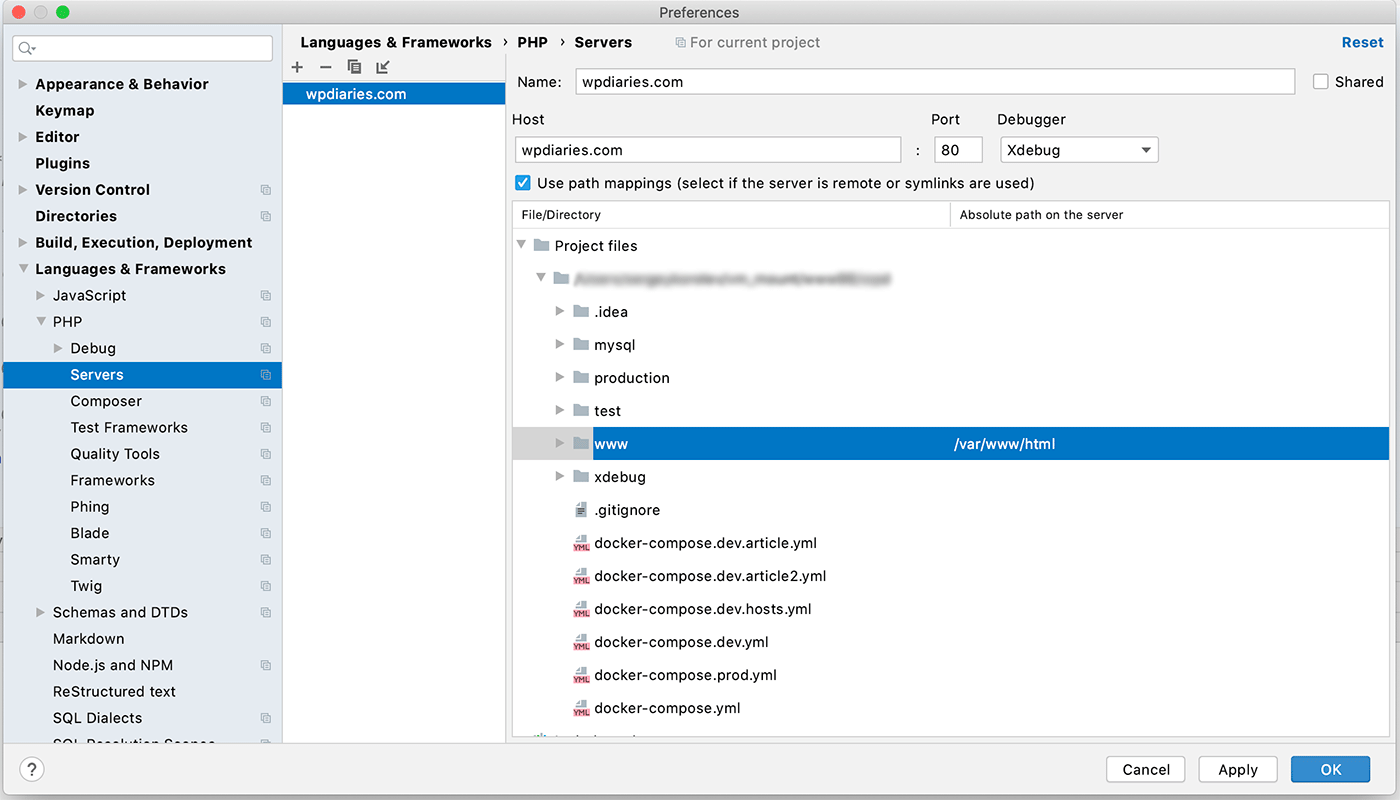Image resolution: width=1400 pixels, height=800 pixels.
Task: Expand the Editor settings section
Action: (23, 137)
